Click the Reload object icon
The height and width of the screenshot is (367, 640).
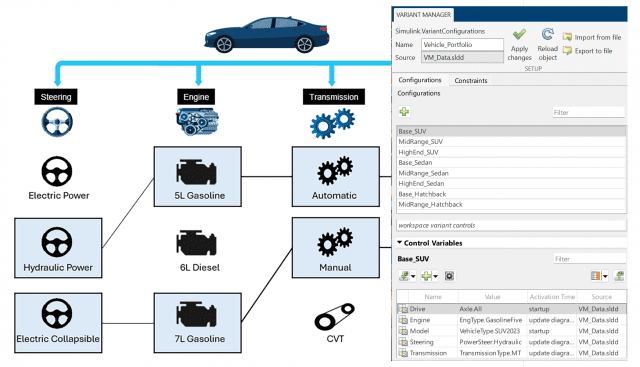click(x=547, y=35)
